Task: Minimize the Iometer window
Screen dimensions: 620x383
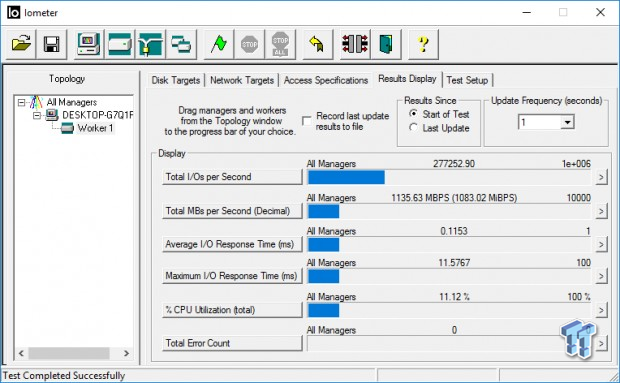Action: (x=526, y=12)
